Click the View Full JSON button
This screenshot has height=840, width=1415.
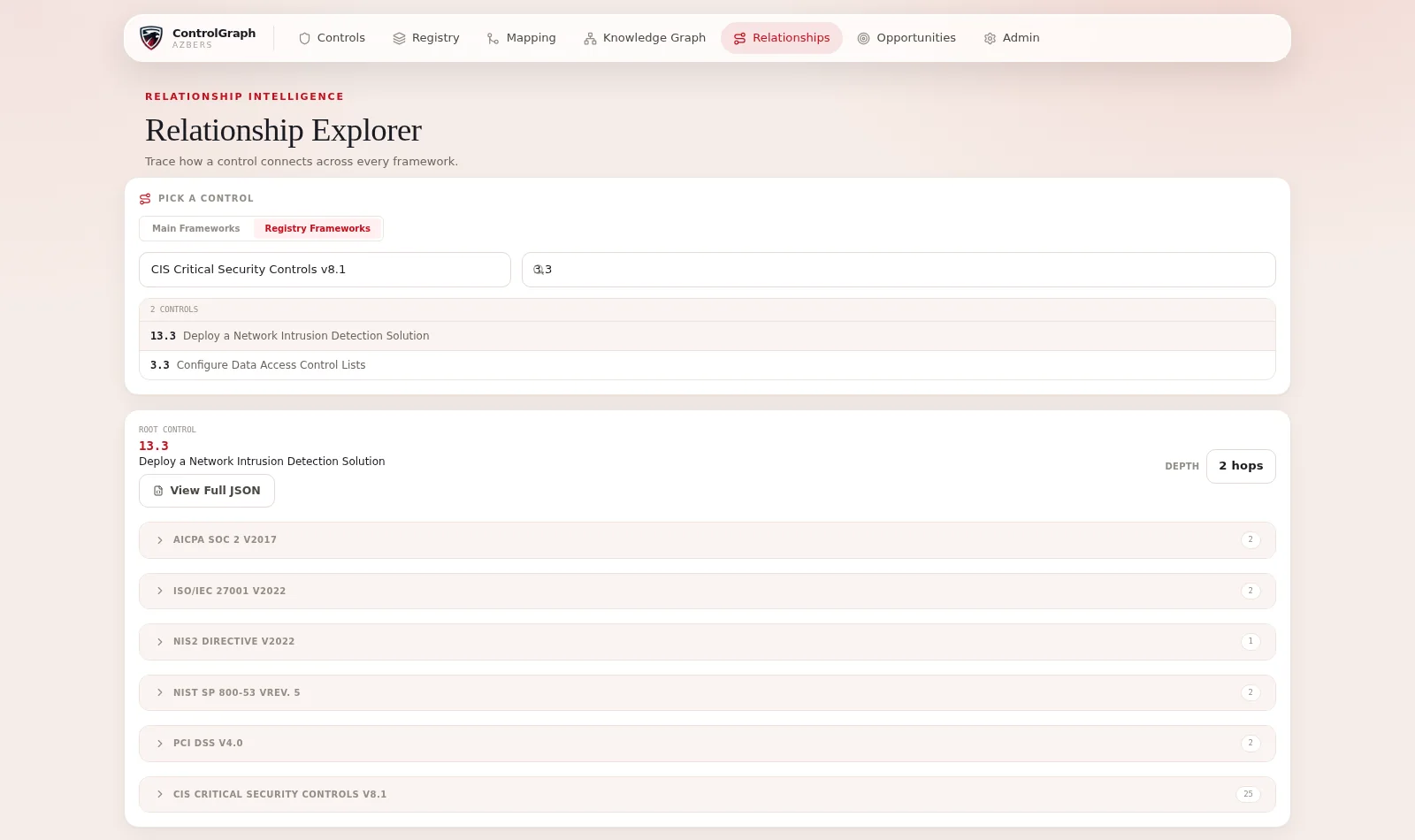207,491
